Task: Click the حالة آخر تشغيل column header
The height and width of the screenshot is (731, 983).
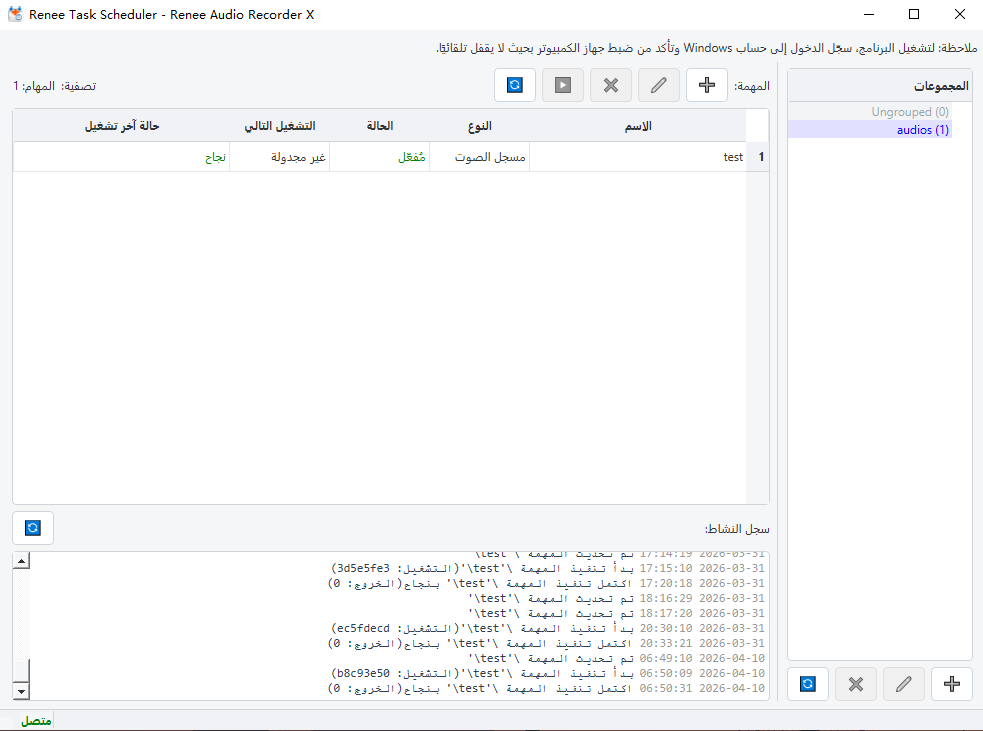Action: click(x=122, y=126)
